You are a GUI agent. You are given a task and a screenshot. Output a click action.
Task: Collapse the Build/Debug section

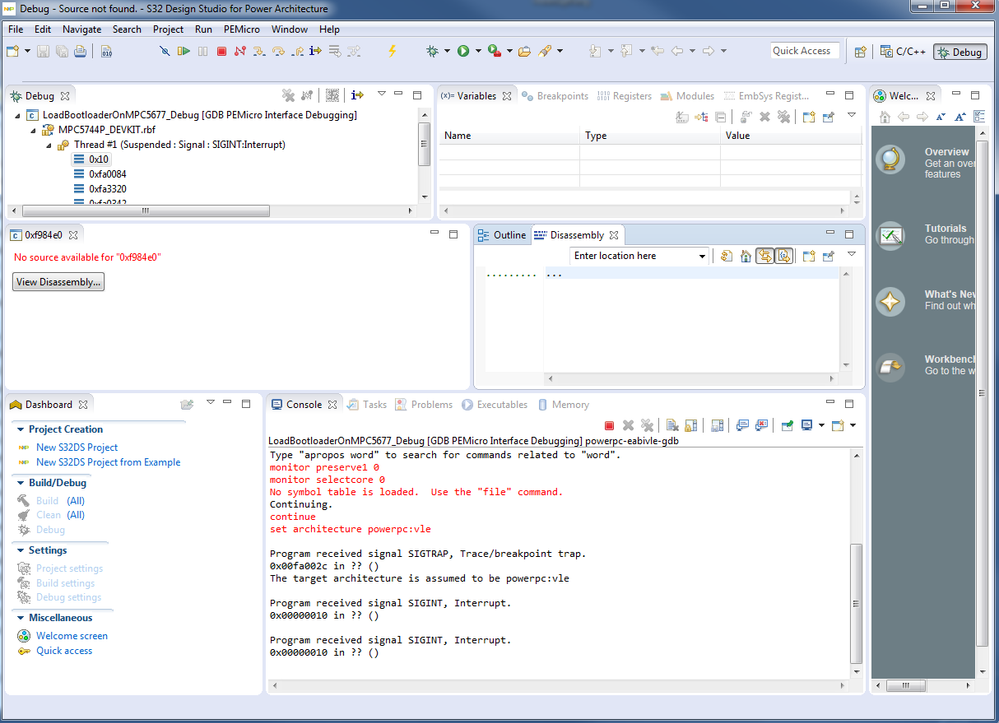pos(20,483)
